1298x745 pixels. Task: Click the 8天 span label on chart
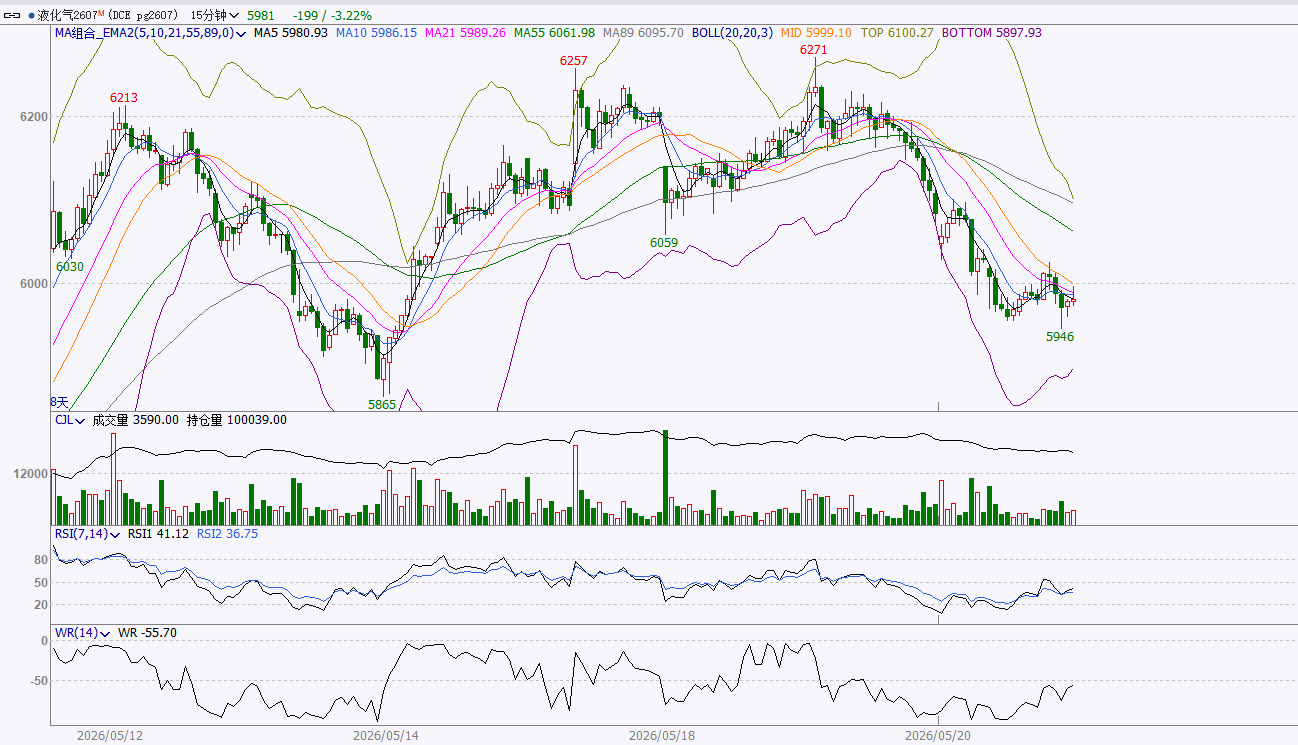(x=60, y=402)
